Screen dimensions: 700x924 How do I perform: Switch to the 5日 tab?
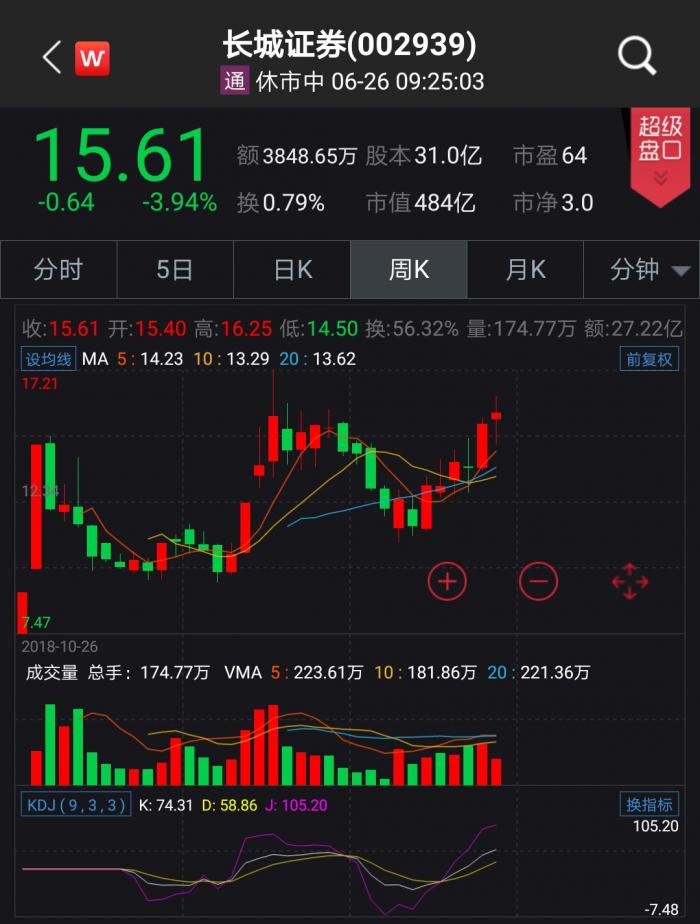pos(175,270)
